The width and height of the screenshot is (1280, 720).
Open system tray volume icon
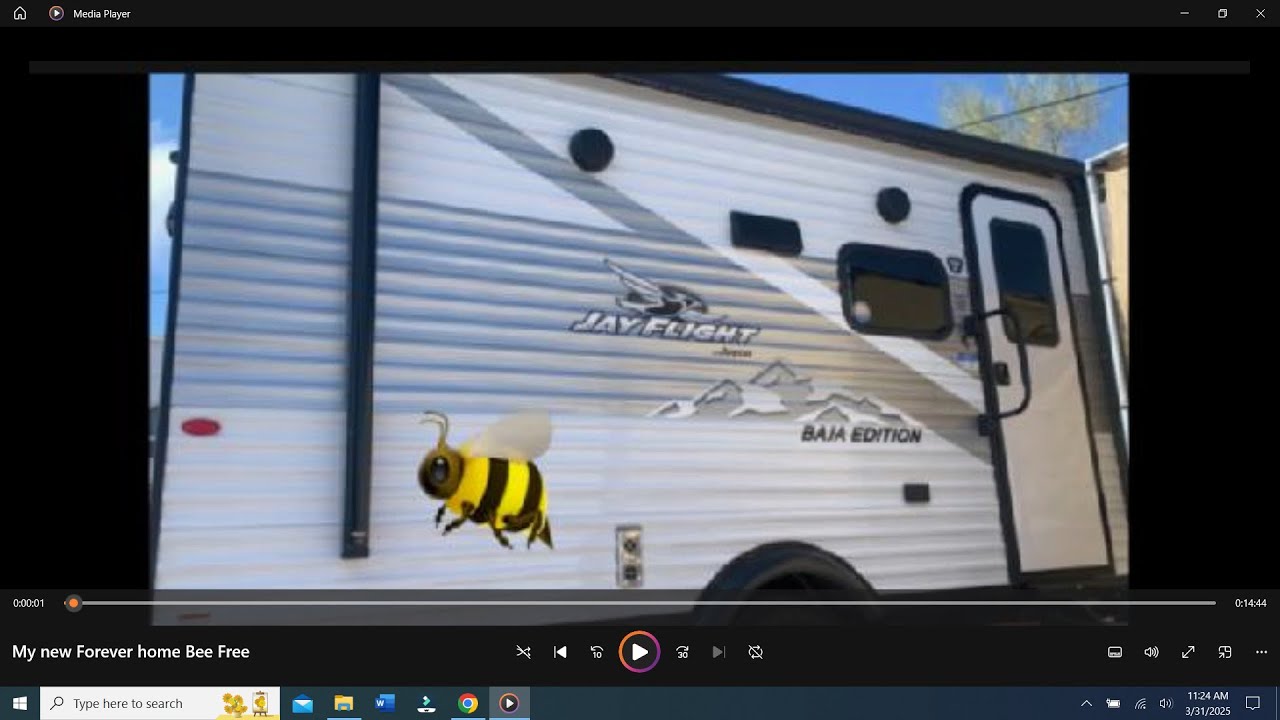(1165, 703)
